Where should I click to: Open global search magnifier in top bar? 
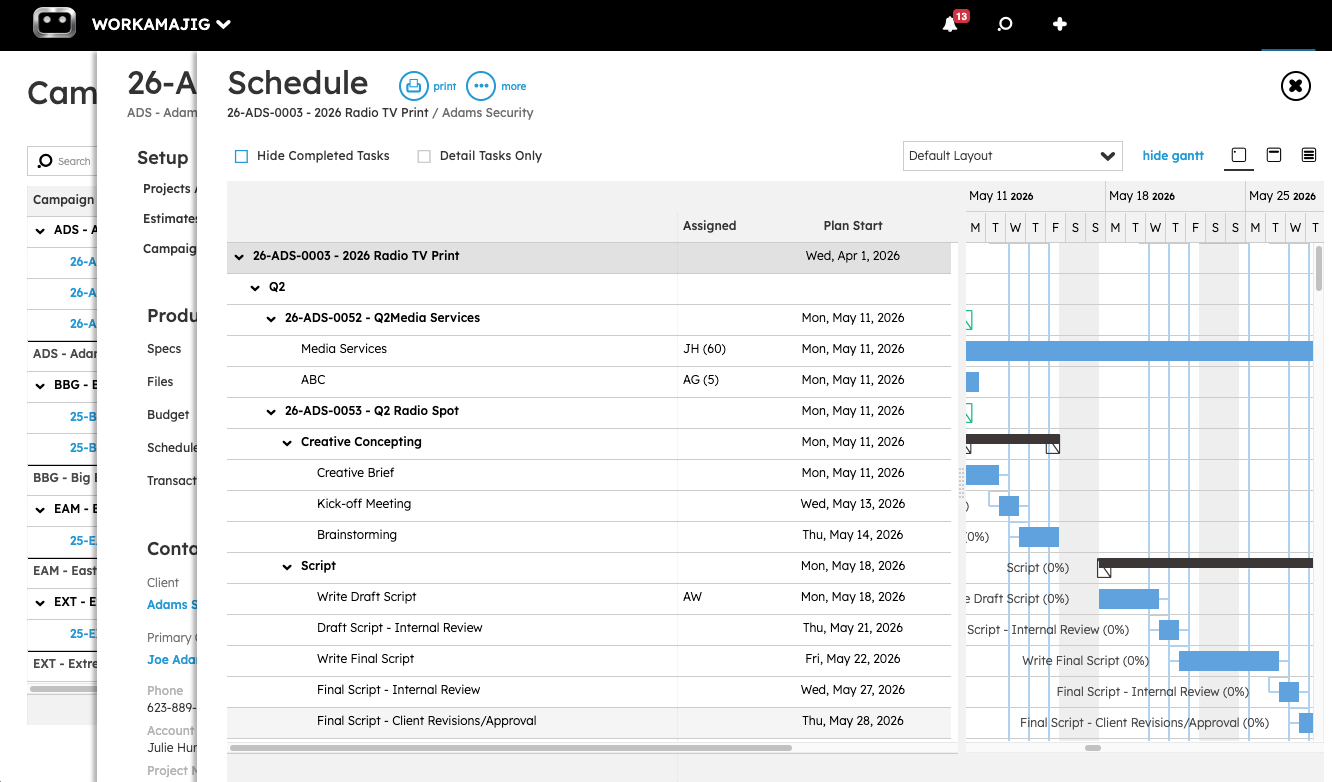coord(1005,24)
